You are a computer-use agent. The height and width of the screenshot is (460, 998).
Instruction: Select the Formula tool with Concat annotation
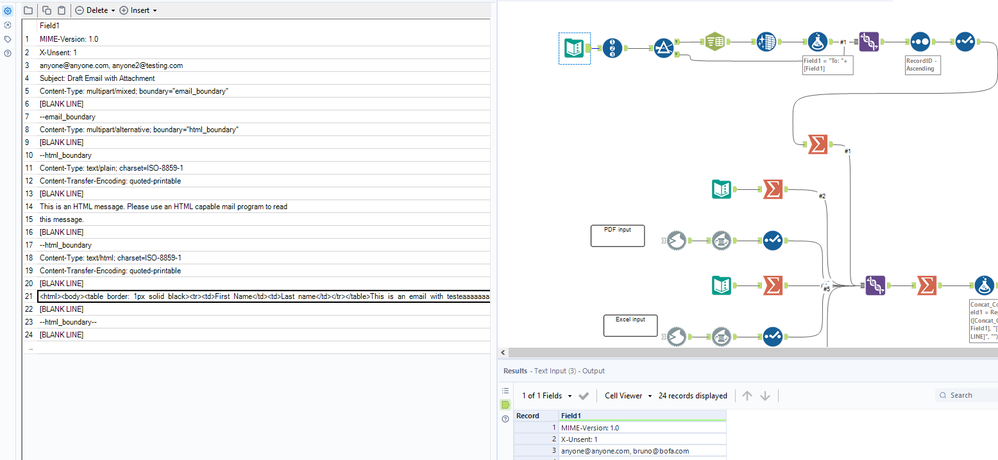pyautogui.click(x=985, y=285)
